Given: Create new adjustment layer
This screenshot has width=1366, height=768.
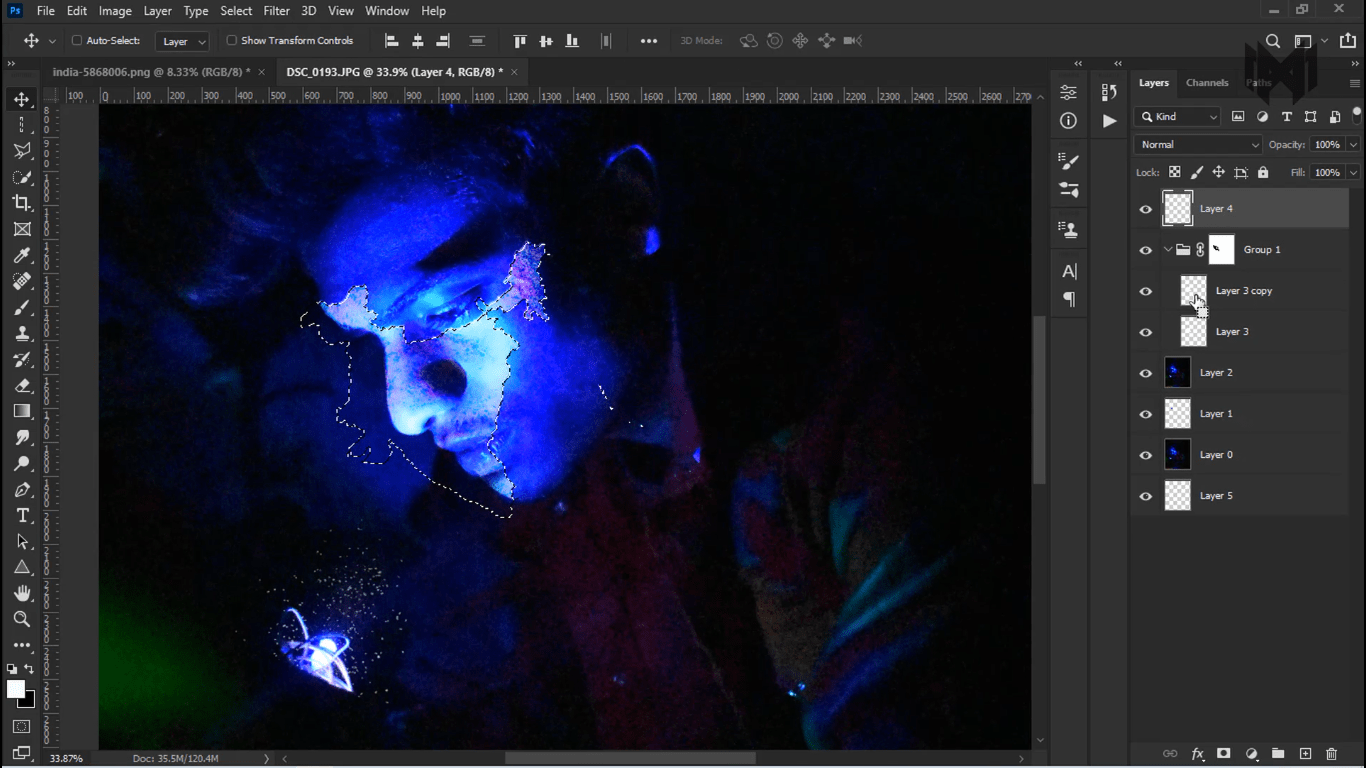Looking at the screenshot, I should point(1251,754).
